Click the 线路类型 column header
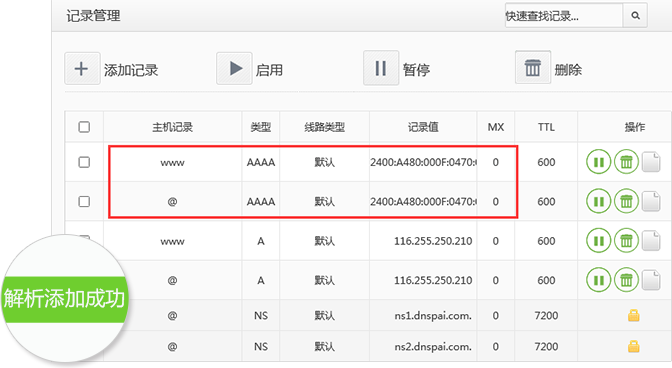This screenshot has height=368, width=672. point(324,127)
